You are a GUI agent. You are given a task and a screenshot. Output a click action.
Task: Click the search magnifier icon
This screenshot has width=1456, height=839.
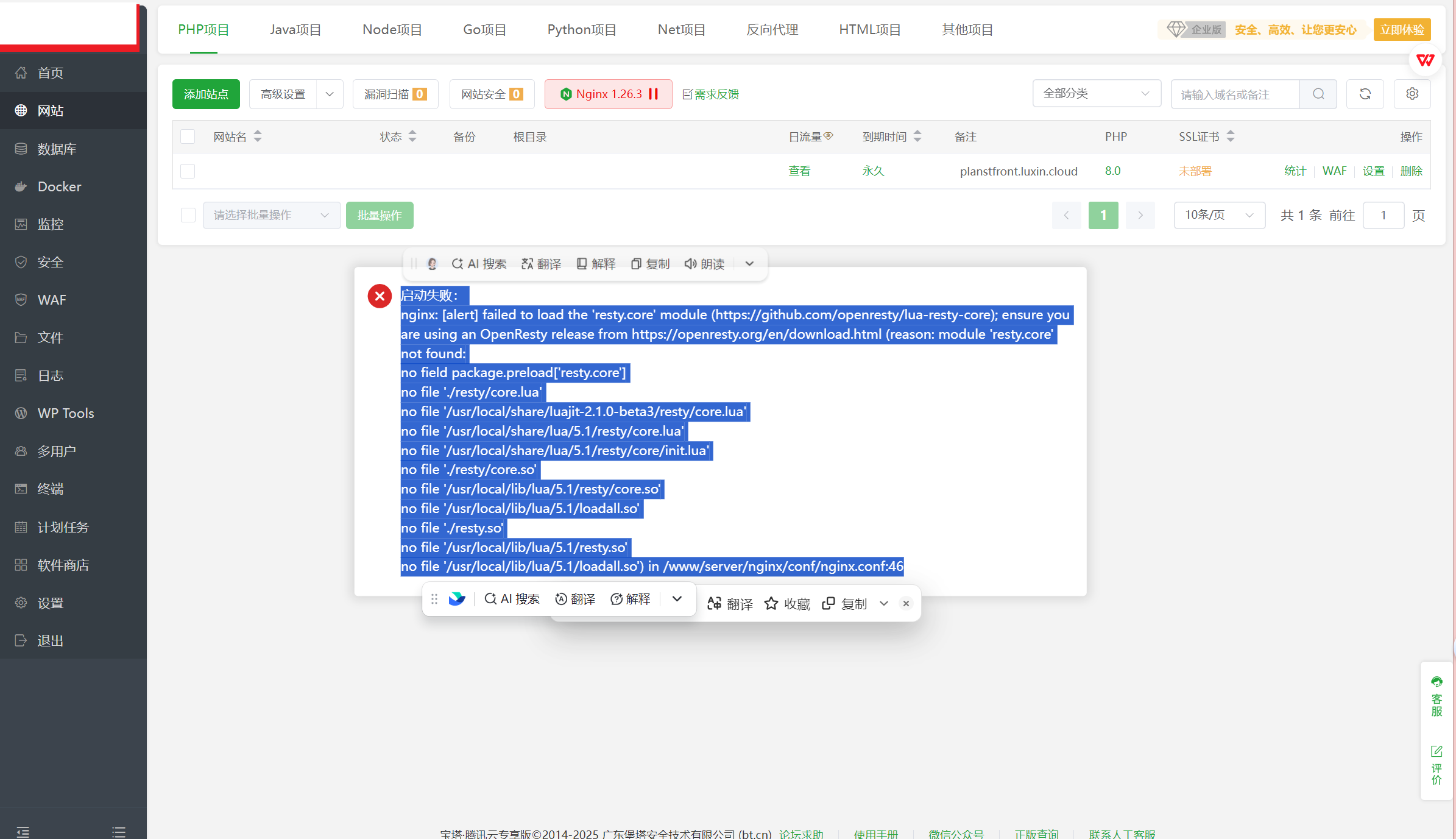(1318, 94)
